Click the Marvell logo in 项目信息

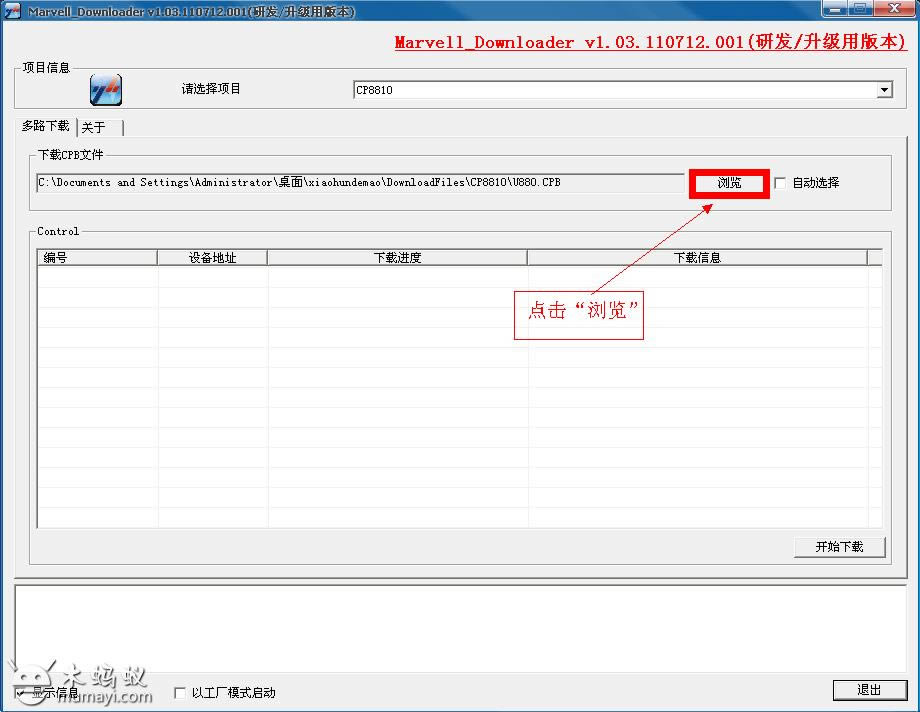pyautogui.click(x=105, y=90)
